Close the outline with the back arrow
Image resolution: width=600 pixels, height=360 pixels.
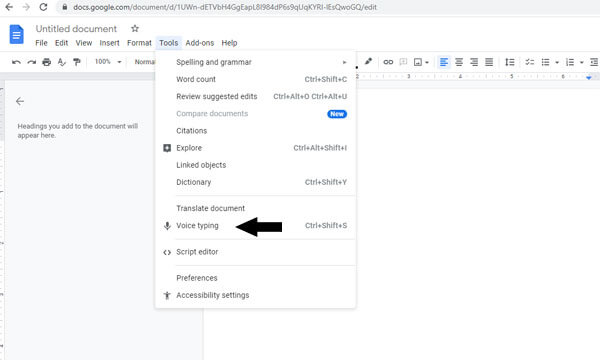pos(20,101)
